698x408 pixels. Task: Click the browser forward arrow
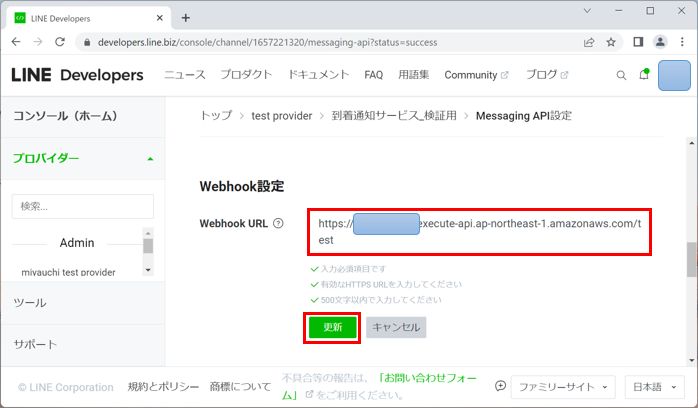pos(38,42)
